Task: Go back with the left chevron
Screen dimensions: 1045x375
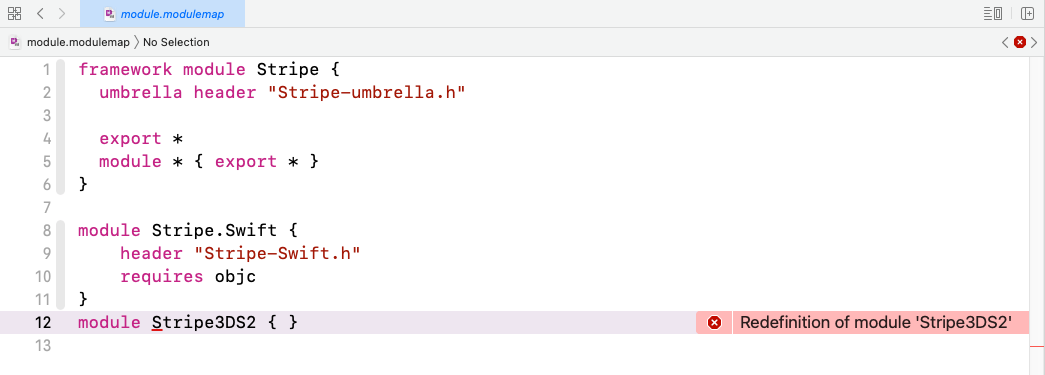Action: pos(40,13)
